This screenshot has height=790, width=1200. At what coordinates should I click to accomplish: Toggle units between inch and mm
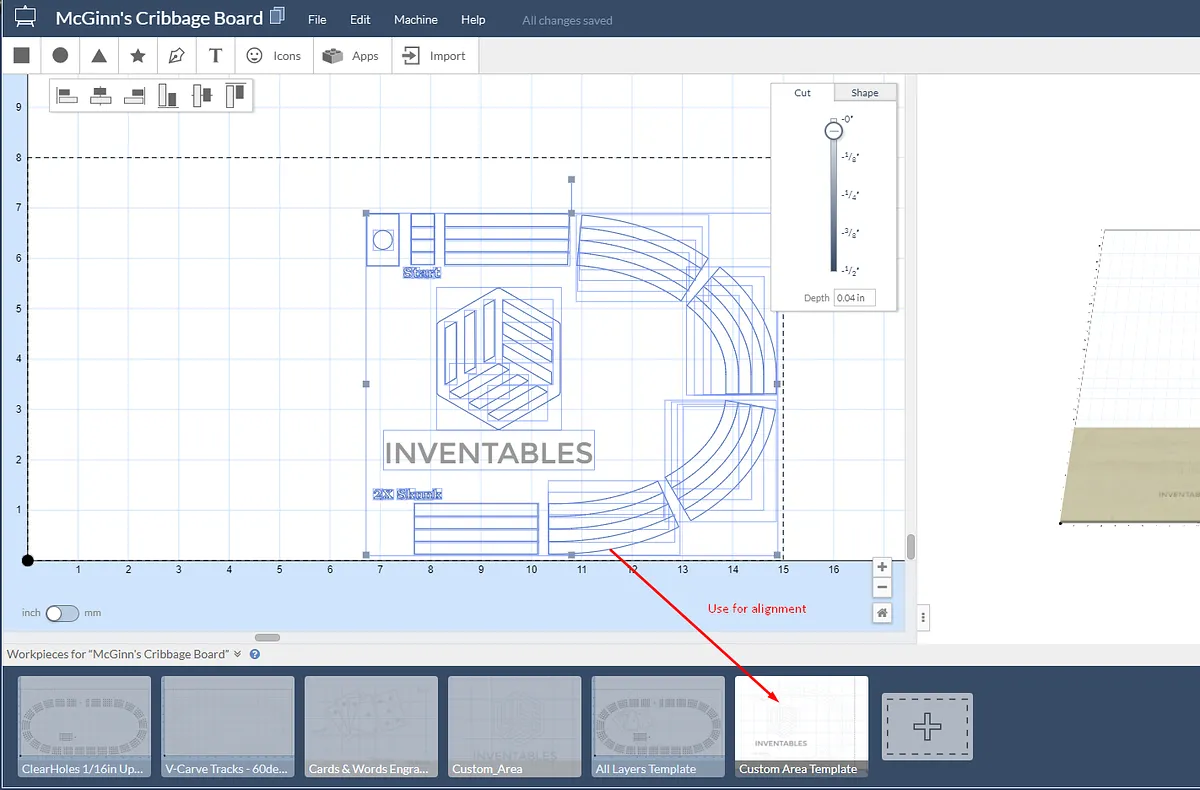tap(62, 613)
